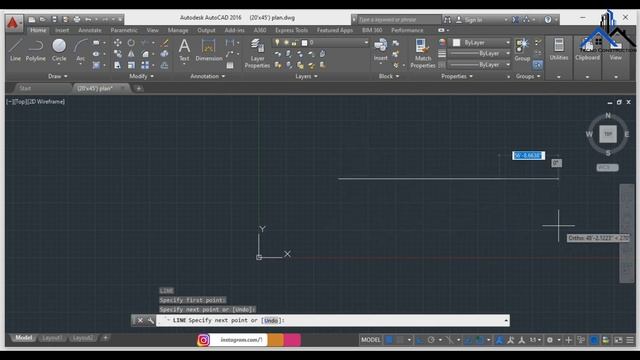Open the Manage ribbon tab
Viewport: 640px width, 360px height.
pyautogui.click(x=178, y=30)
